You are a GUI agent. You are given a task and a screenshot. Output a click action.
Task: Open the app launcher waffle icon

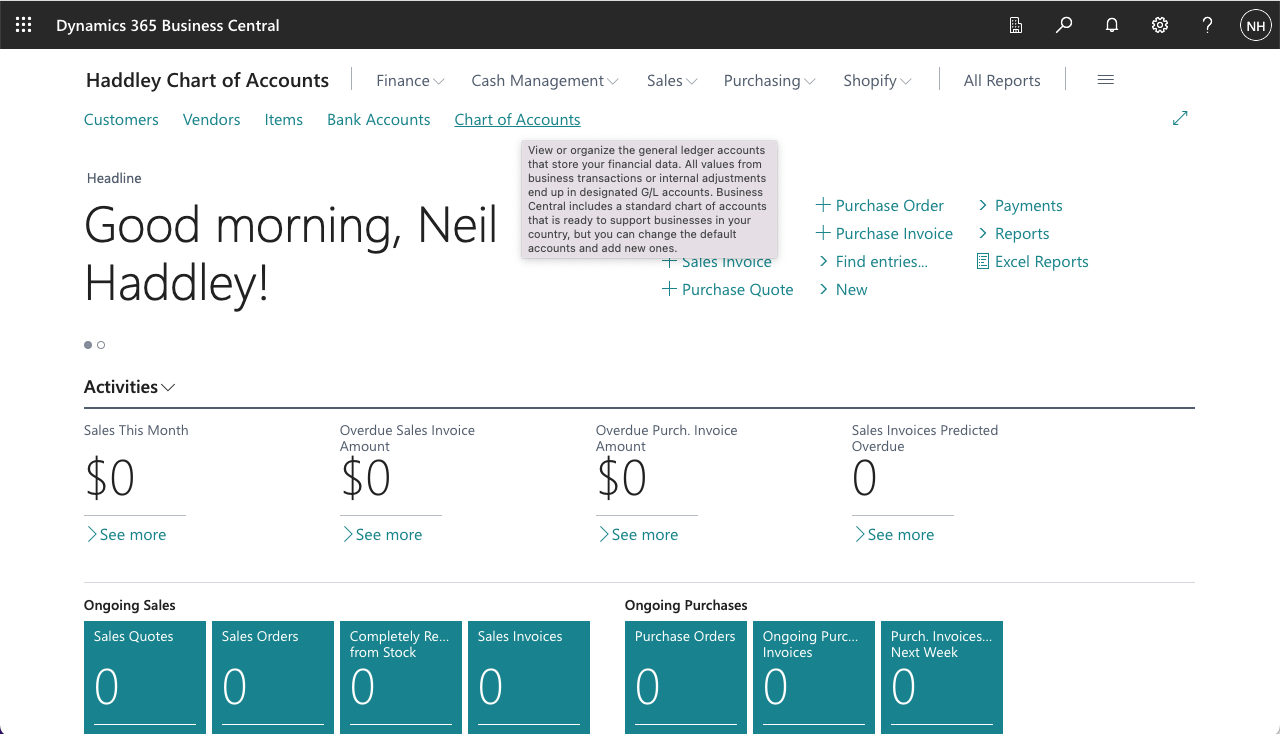[x=24, y=25]
